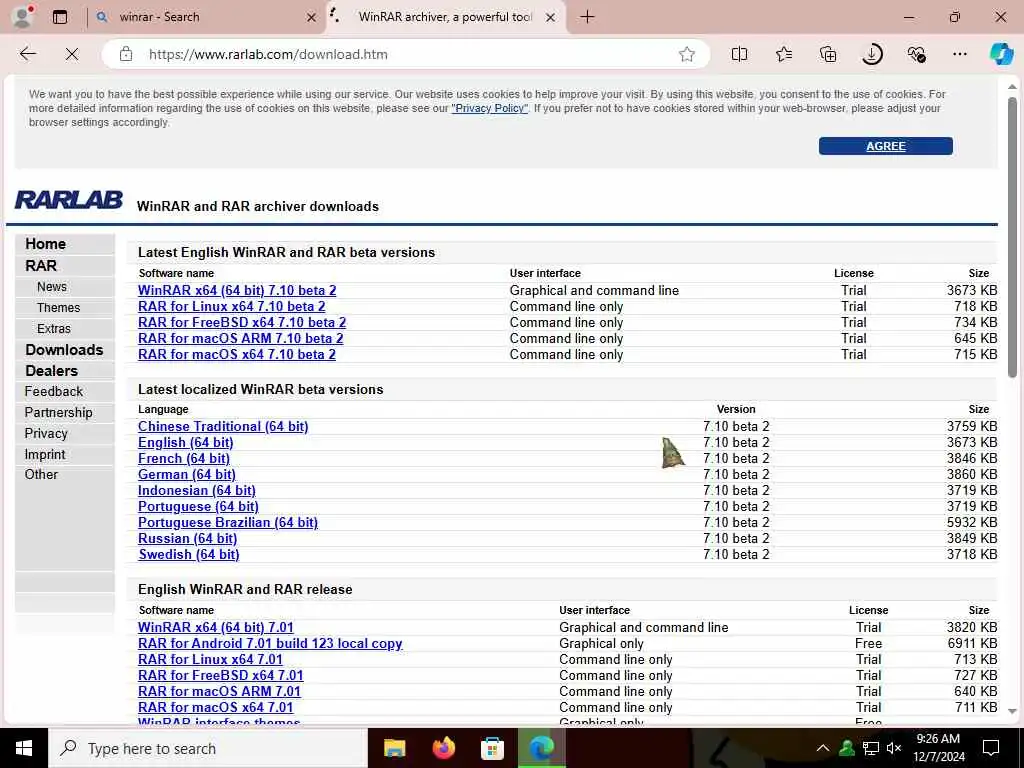Download RAR for FreeBSD x64 7.01

pos(221,675)
